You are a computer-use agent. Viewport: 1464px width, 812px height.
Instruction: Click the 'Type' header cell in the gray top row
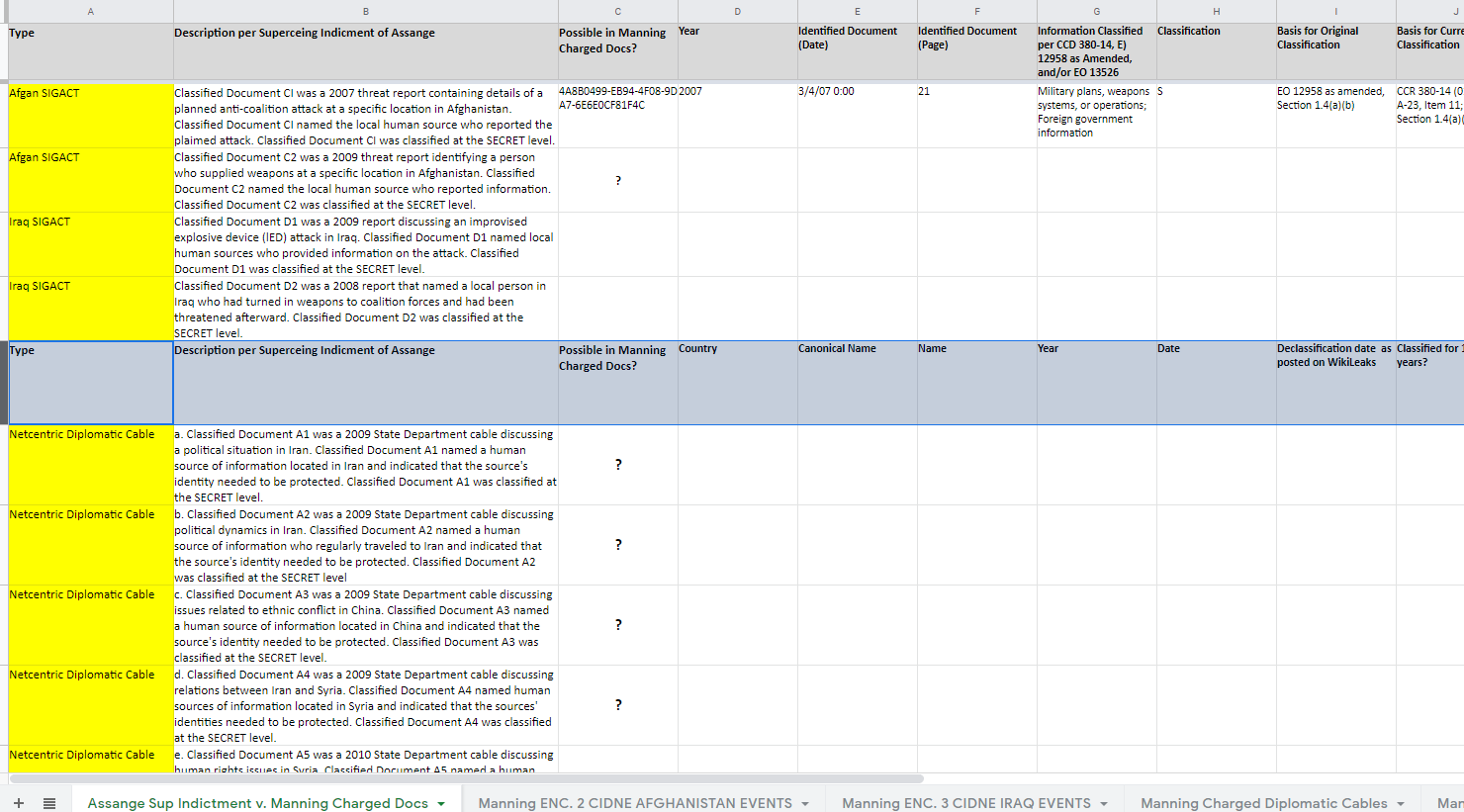(91, 52)
